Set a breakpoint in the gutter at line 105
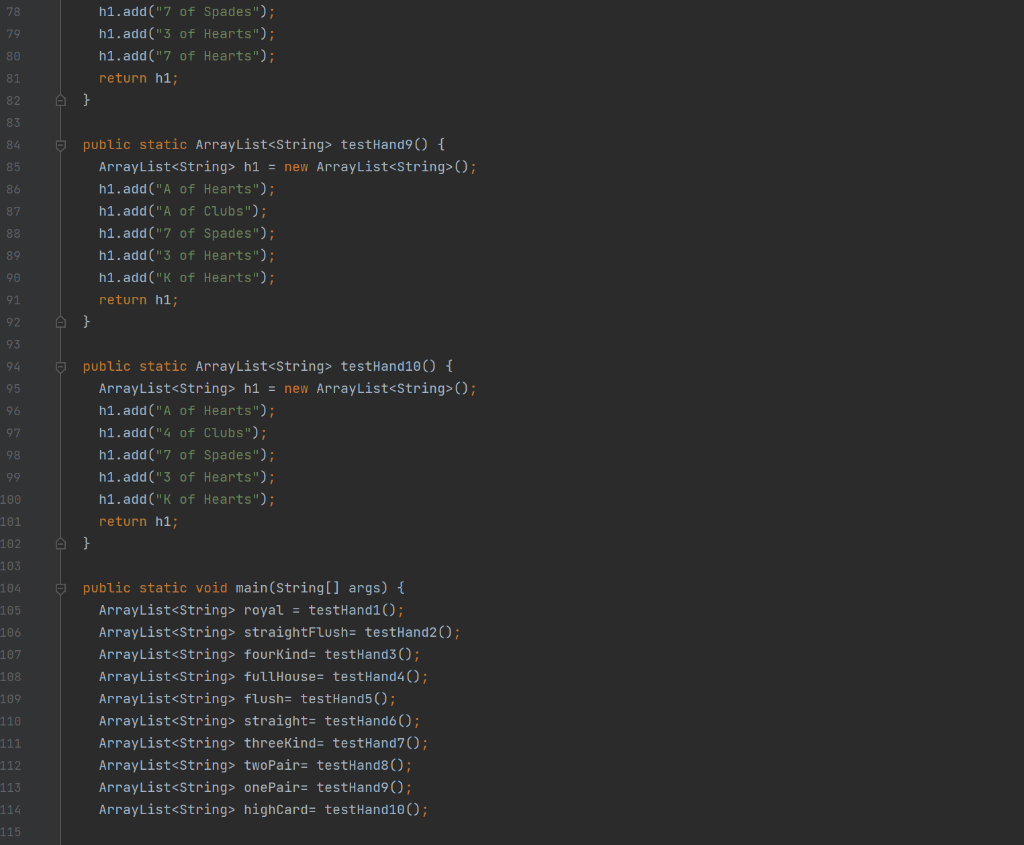Image resolution: width=1024 pixels, height=845 pixels. tap(40, 609)
